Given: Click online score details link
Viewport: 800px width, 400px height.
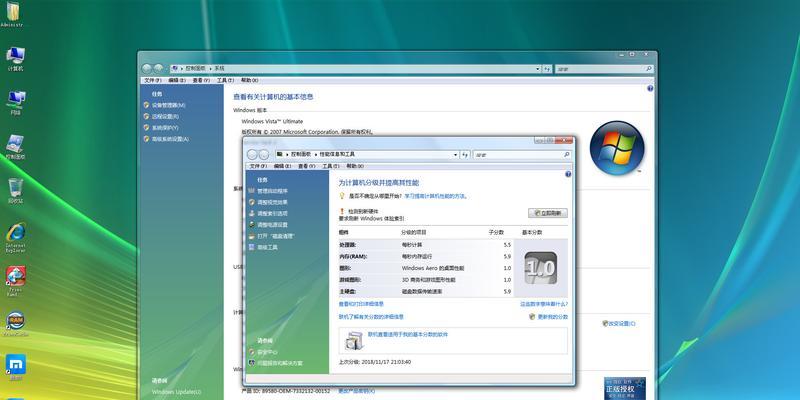Looking at the screenshot, I should pos(371,317).
